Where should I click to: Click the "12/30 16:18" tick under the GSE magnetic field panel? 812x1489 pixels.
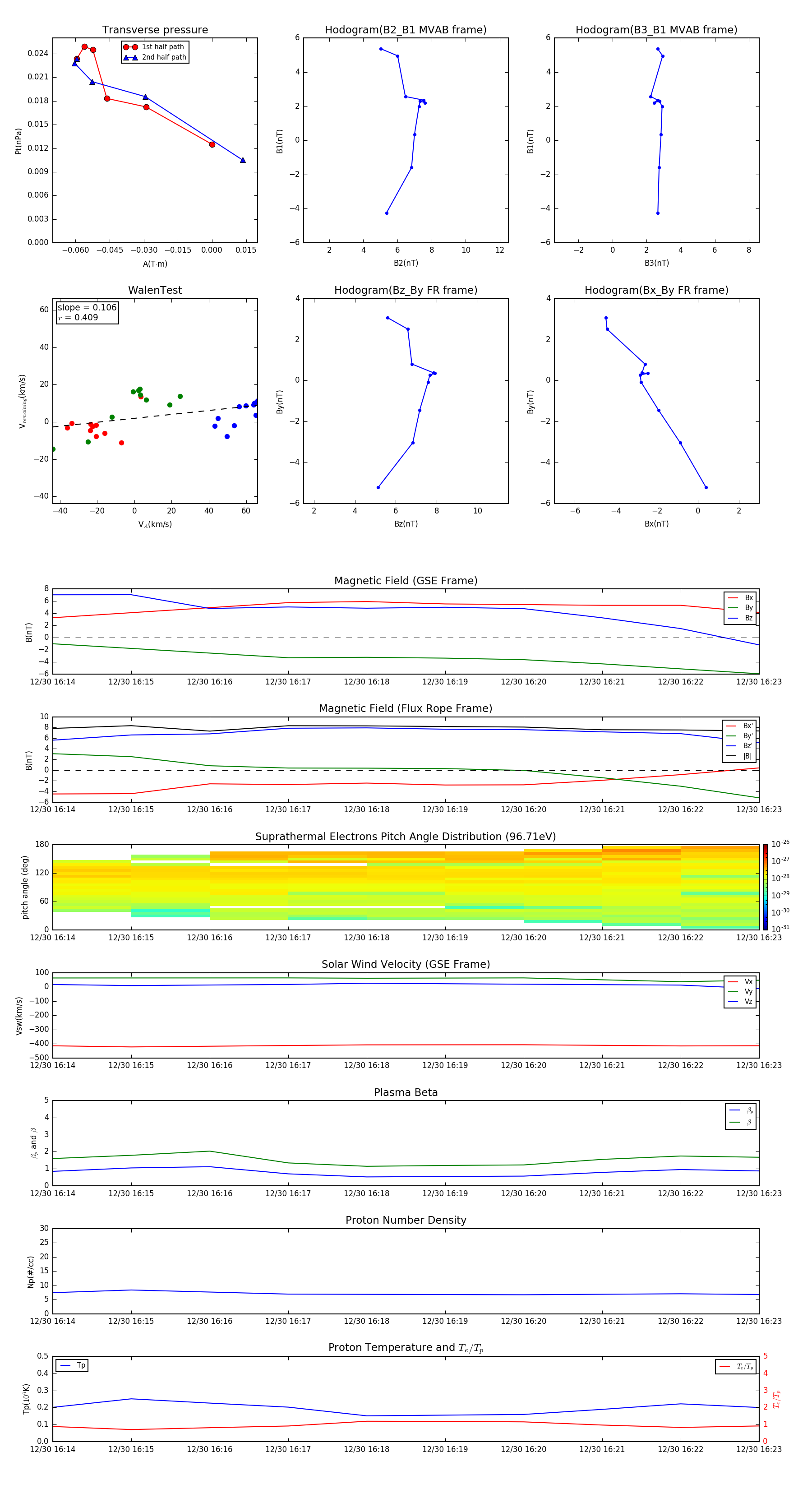point(366,682)
